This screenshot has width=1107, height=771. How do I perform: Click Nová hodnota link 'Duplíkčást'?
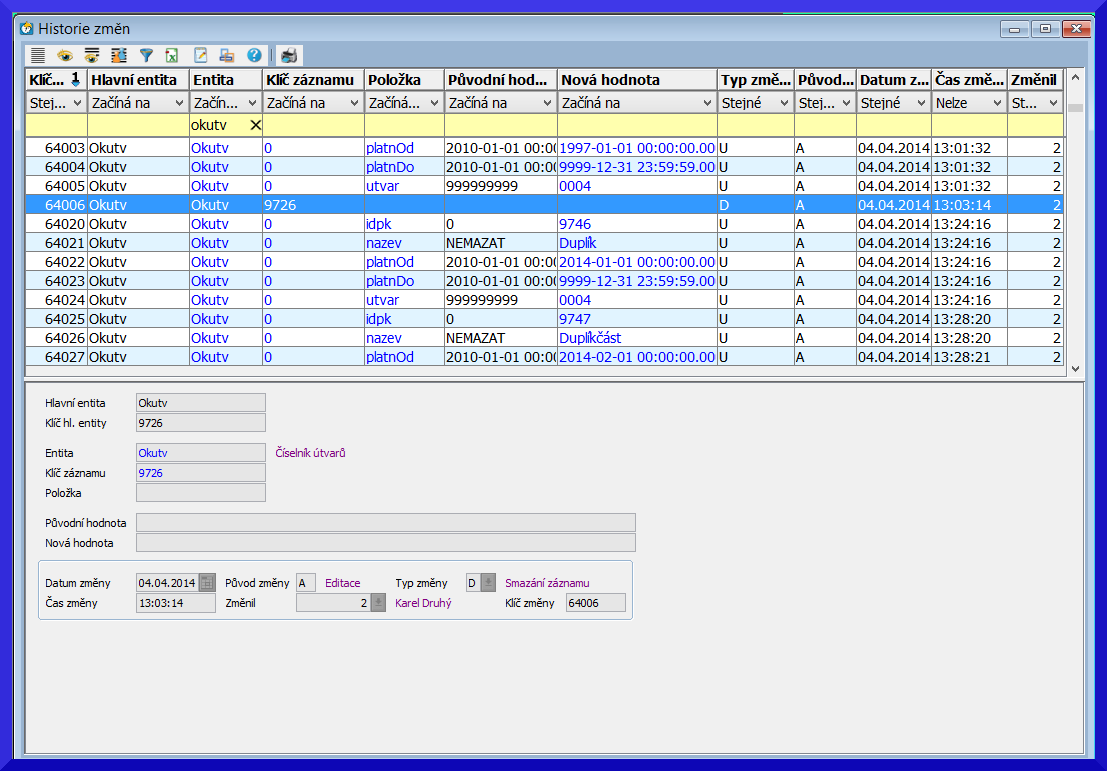coord(590,338)
